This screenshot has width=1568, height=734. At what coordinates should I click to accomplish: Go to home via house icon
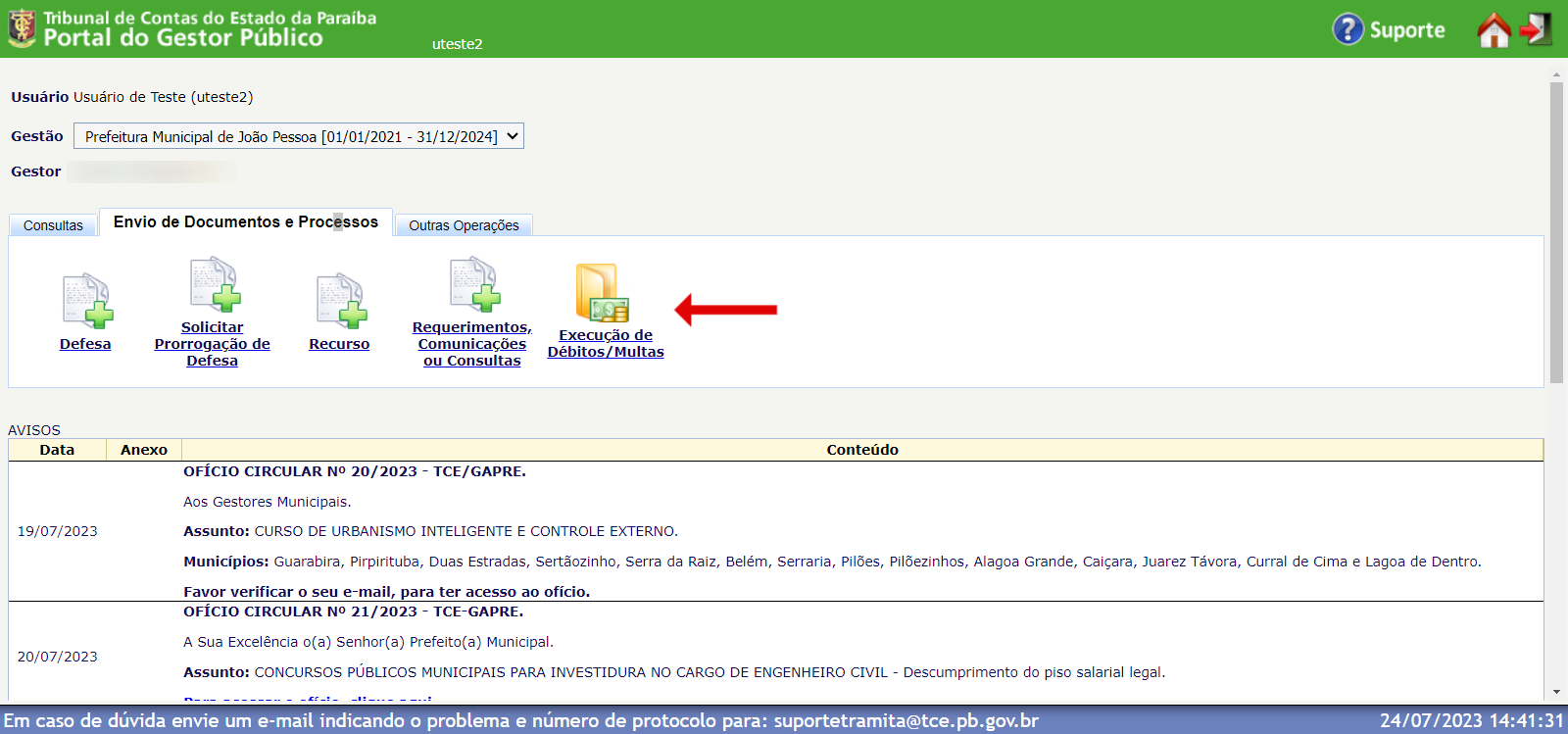[x=1494, y=29]
